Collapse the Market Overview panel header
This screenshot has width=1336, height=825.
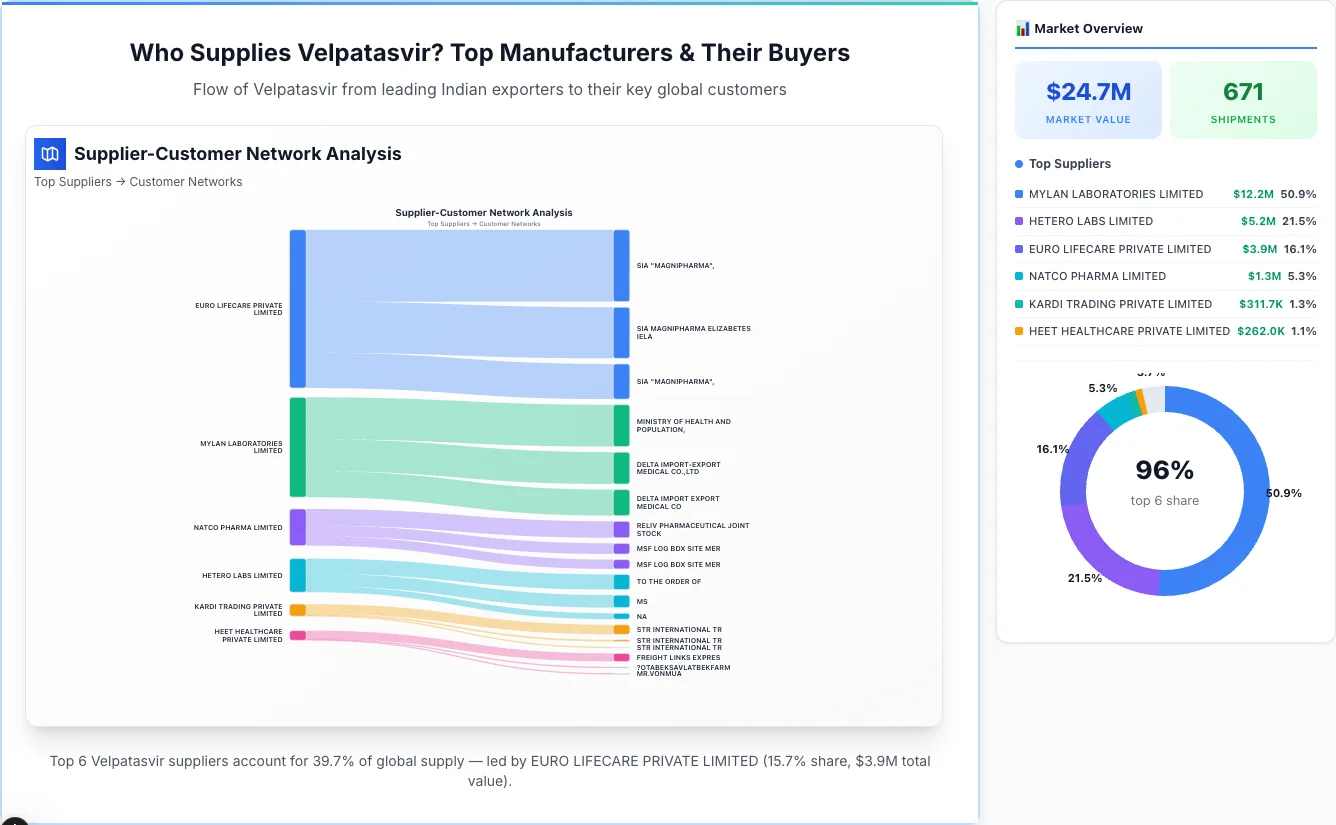(1089, 28)
